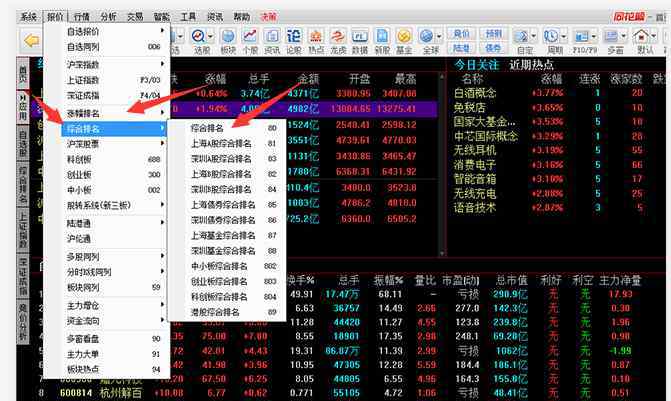Expand the dropdown arrow beside 多窗
The image size is (671, 401).
[x=623, y=36]
